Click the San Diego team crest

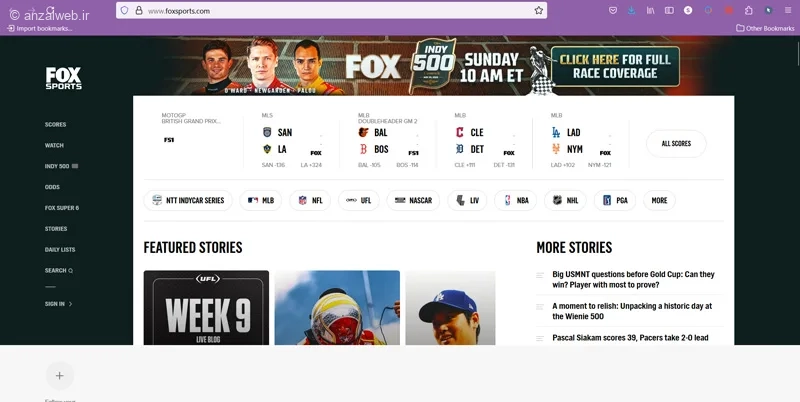(267, 132)
